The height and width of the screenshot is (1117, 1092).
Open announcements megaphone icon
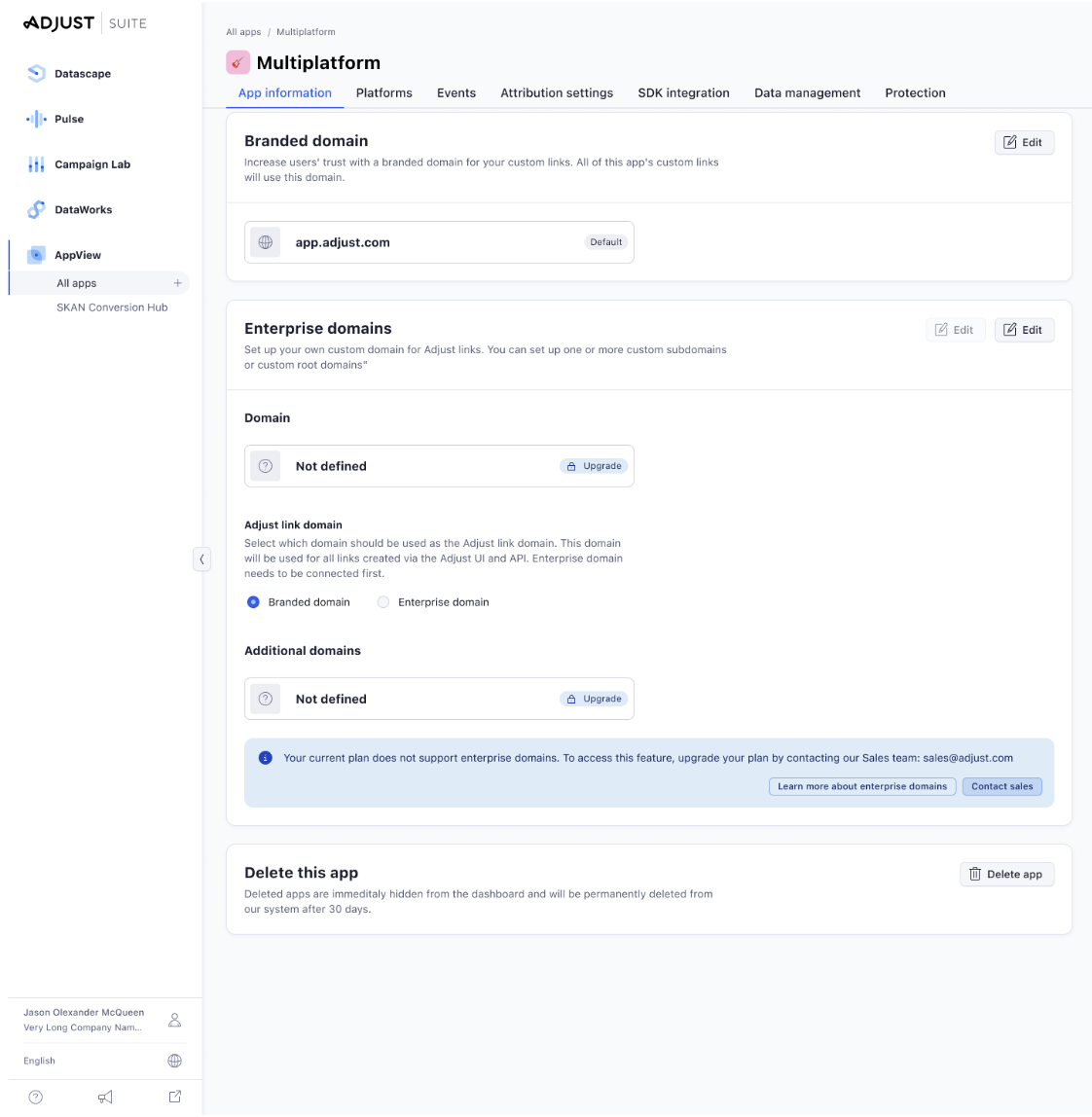coord(105,1098)
